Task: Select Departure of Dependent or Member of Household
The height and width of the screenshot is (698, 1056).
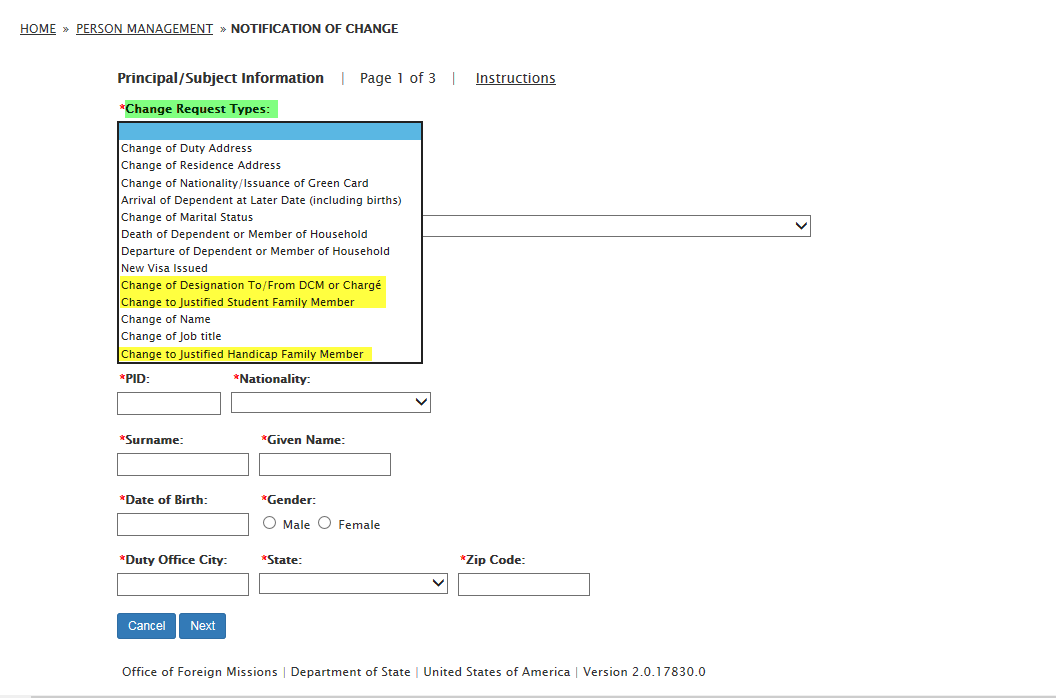Action: [270, 251]
